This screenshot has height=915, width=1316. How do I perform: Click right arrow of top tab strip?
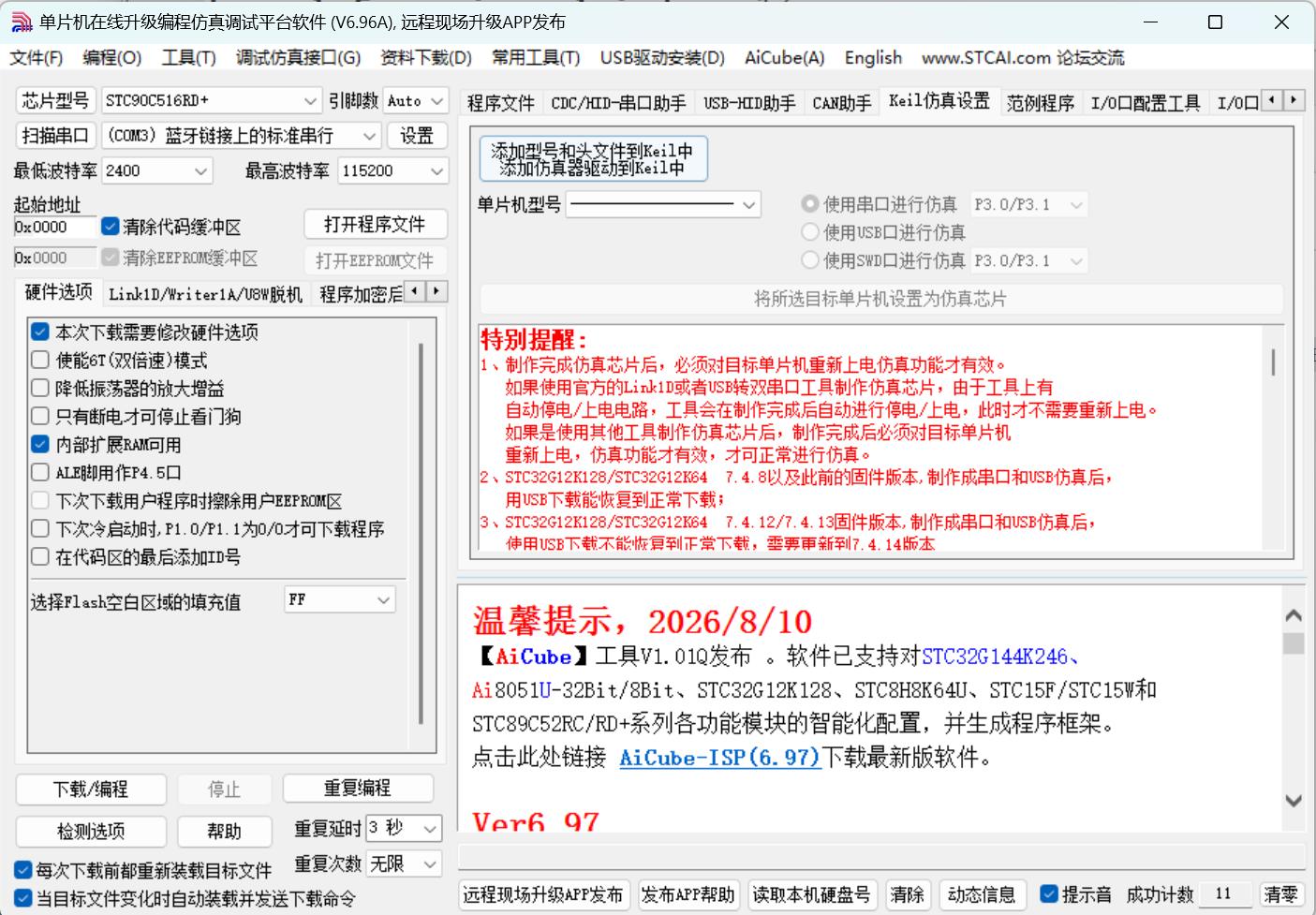coord(1294,99)
